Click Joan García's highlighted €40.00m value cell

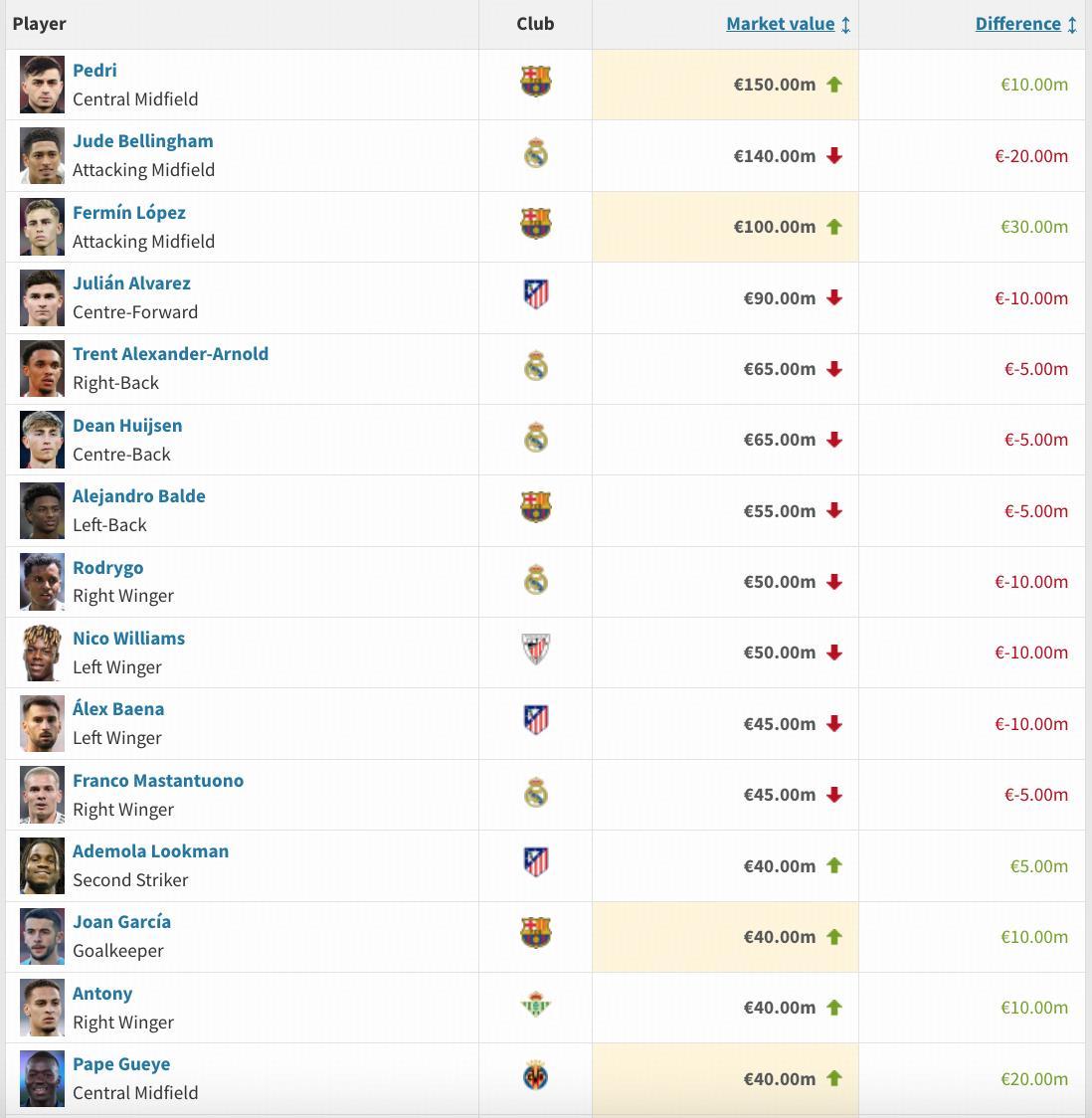[725, 937]
